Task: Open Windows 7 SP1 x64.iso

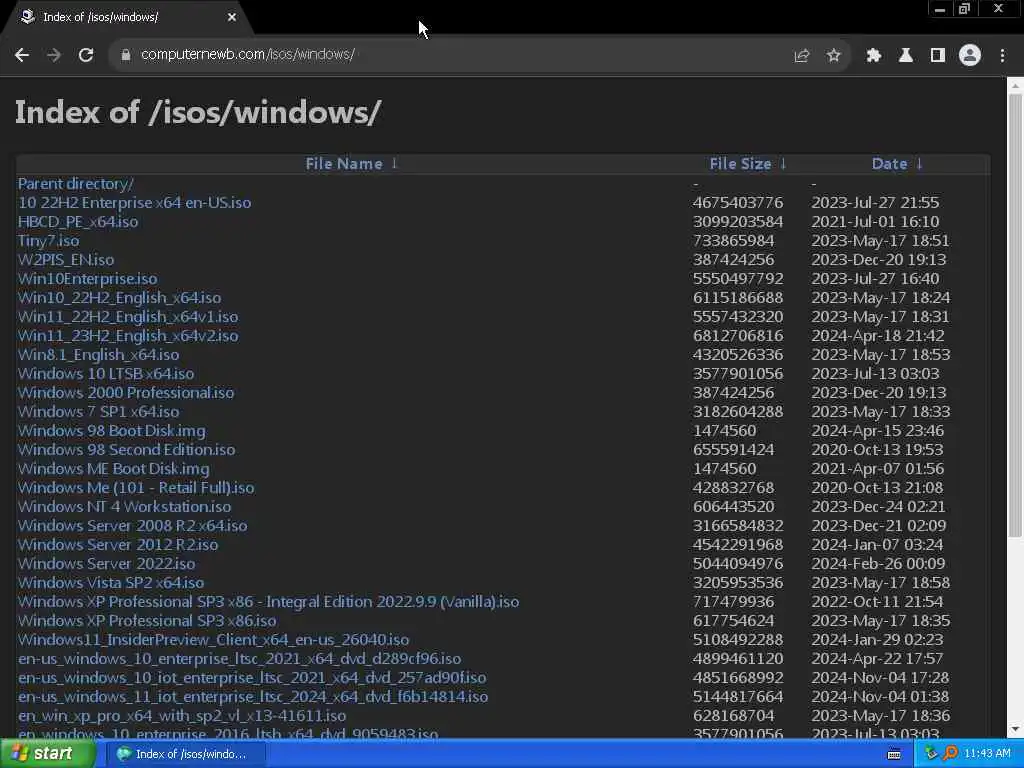Action: tap(99, 411)
